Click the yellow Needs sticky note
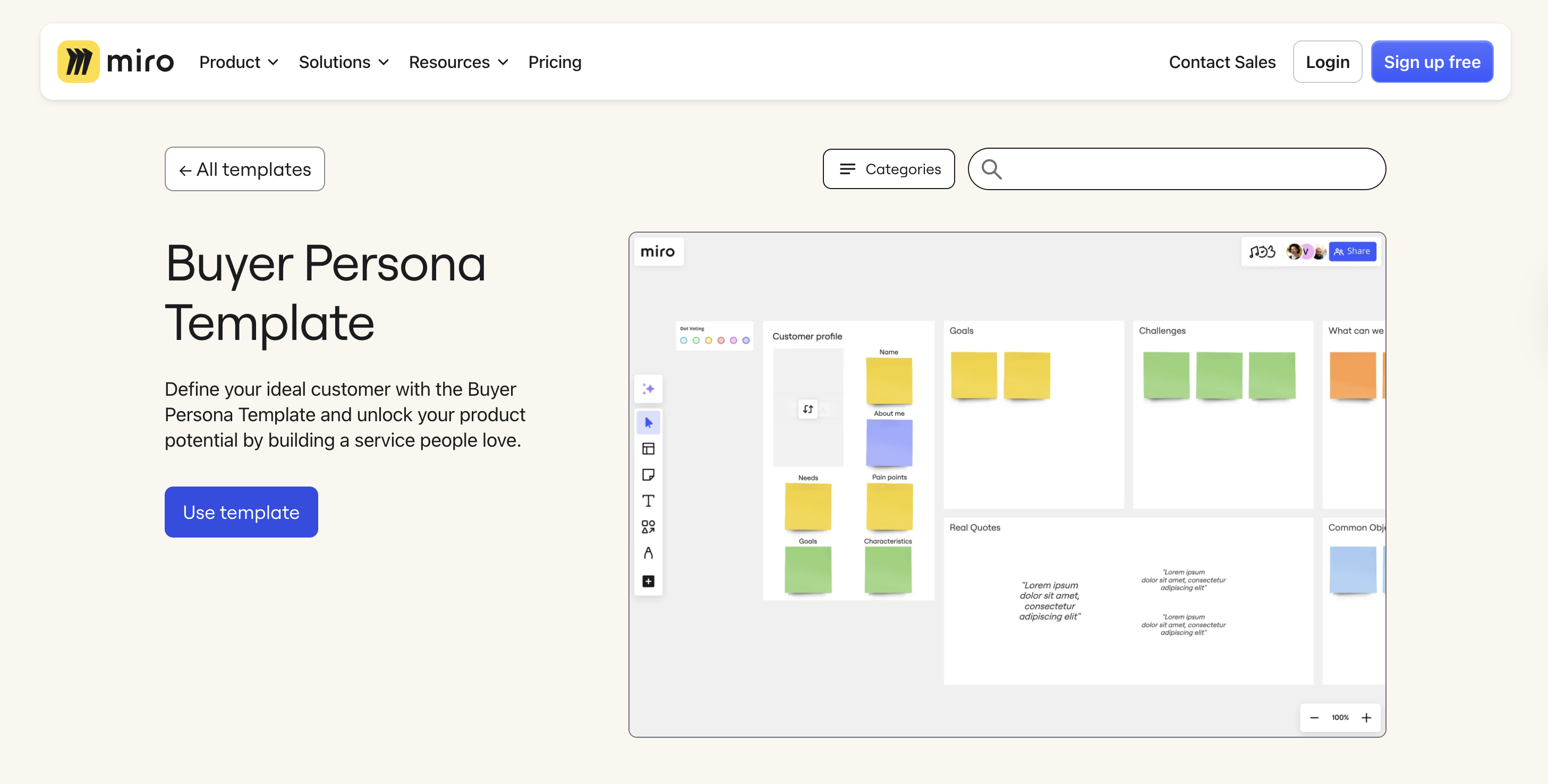This screenshot has width=1548, height=784. point(808,506)
